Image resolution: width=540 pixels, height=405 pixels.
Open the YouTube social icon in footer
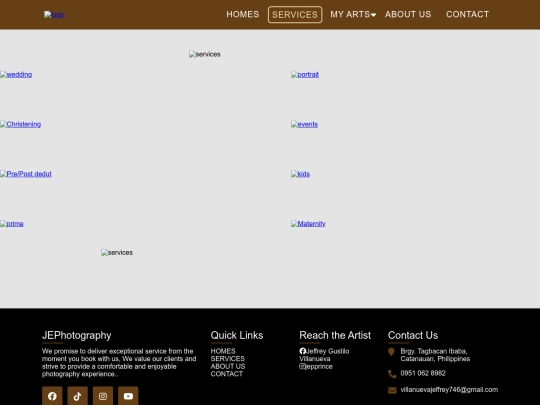(x=128, y=396)
